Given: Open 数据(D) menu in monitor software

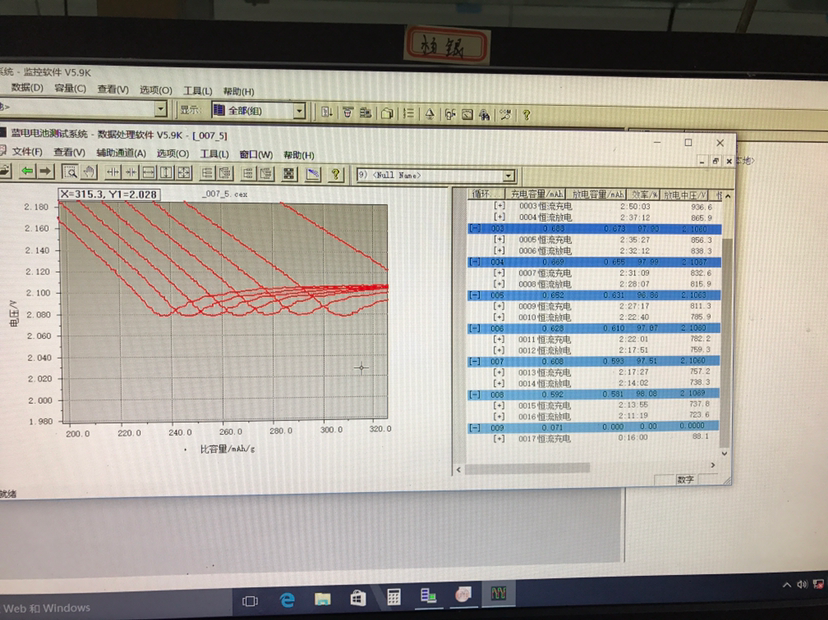Looking at the screenshot, I should (27, 87).
